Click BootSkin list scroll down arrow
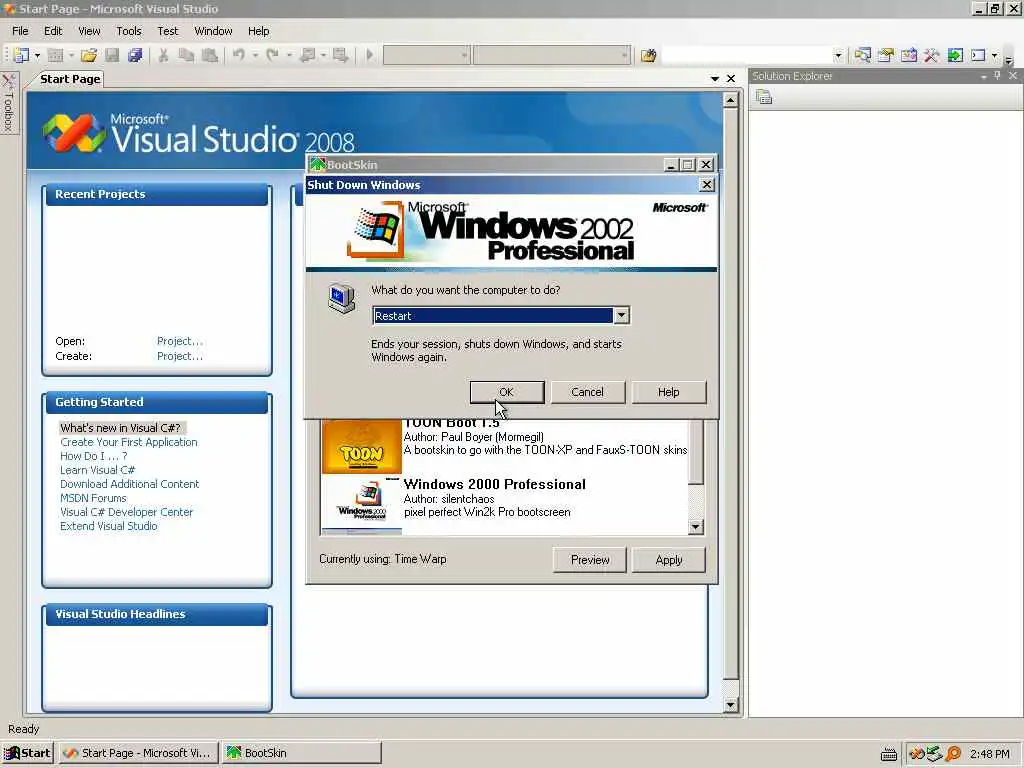The width and height of the screenshot is (1024, 768). 696,526
